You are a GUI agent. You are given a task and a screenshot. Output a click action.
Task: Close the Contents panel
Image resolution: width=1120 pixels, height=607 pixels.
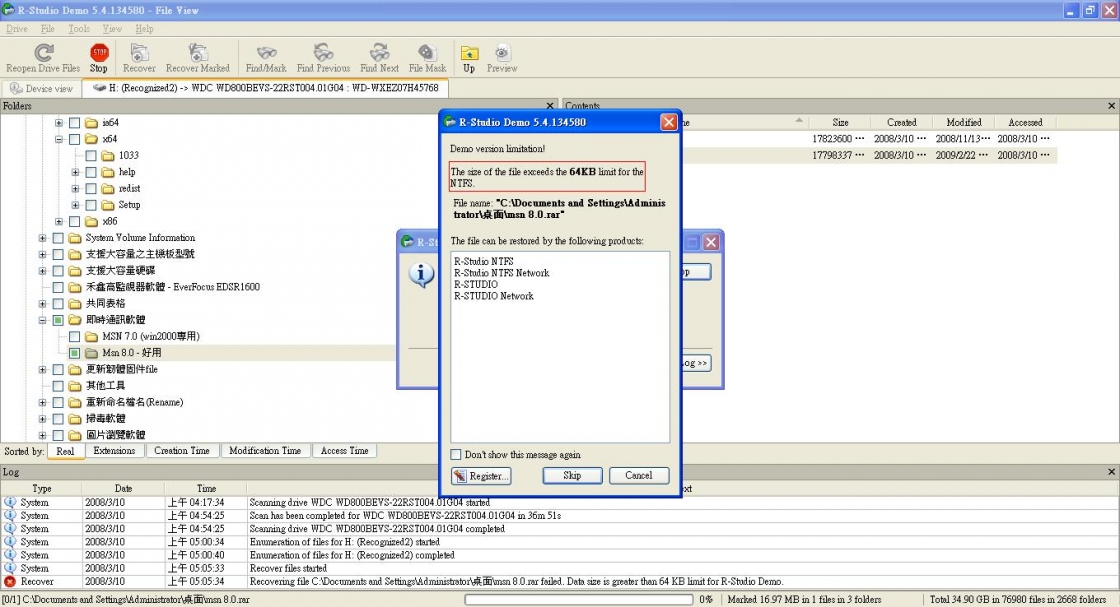pyautogui.click(x=1111, y=106)
